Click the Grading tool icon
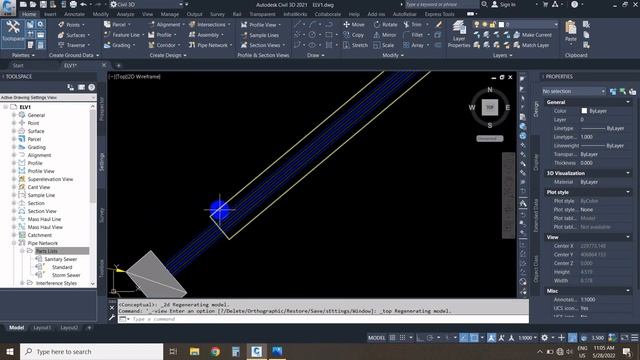 107,45
